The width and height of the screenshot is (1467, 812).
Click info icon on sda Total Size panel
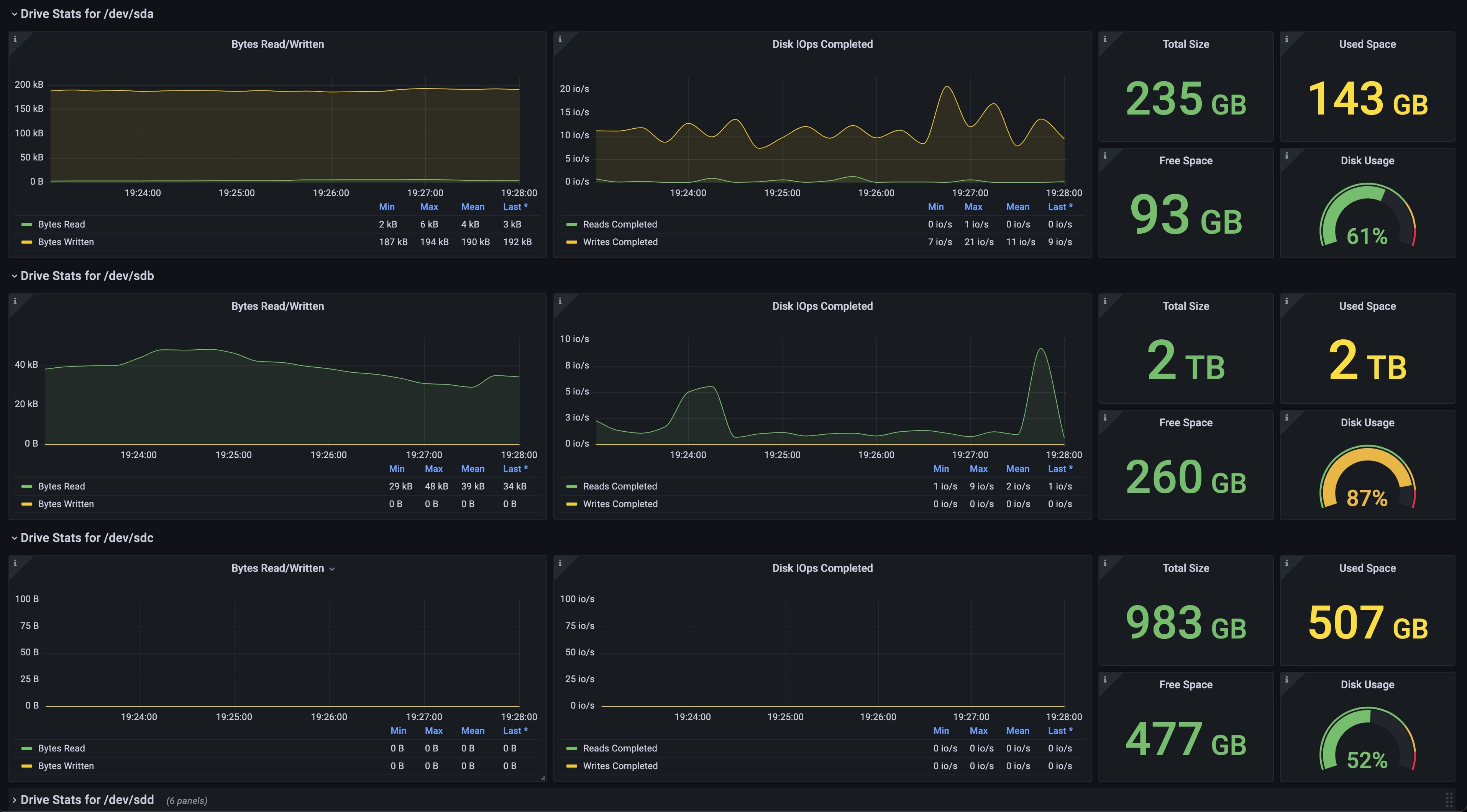pyautogui.click(x=1105, y=39)
